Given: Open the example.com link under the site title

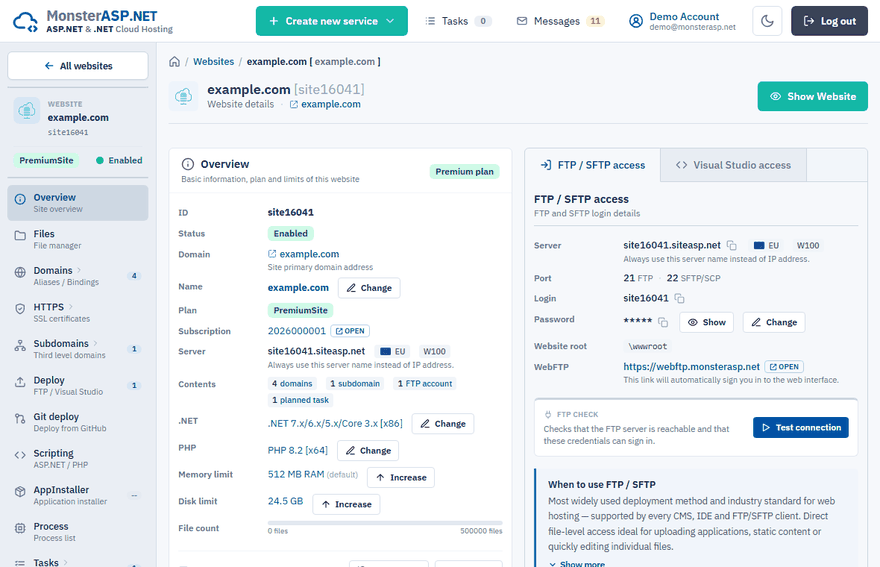Looking at the screenshot, I should tap(325, 104).
